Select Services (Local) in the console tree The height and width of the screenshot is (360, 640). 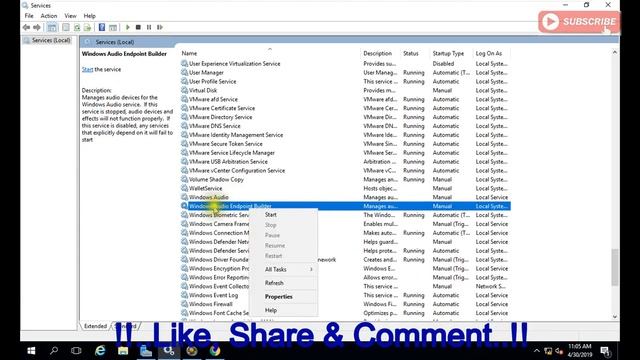click(51, 40)
